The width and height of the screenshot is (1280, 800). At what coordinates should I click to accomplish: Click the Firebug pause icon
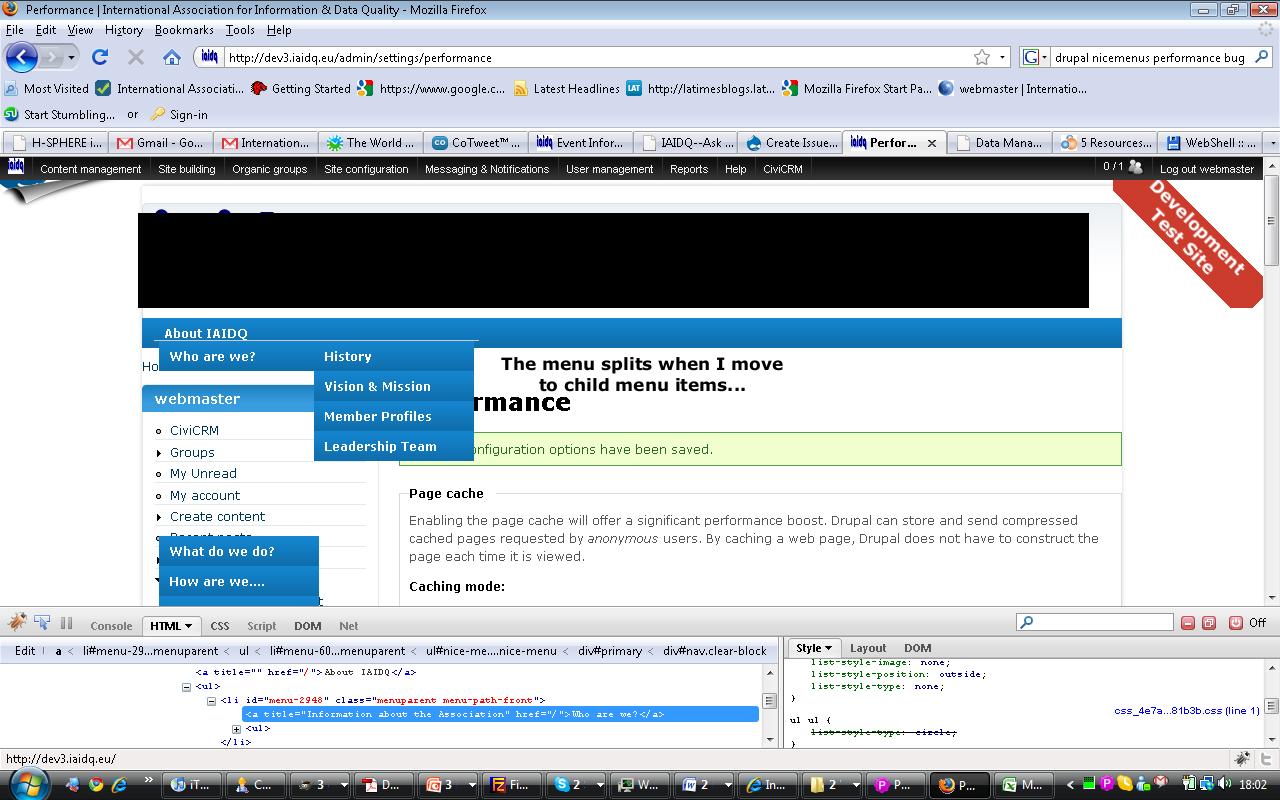pyautogui.click(x=67, y=623)
